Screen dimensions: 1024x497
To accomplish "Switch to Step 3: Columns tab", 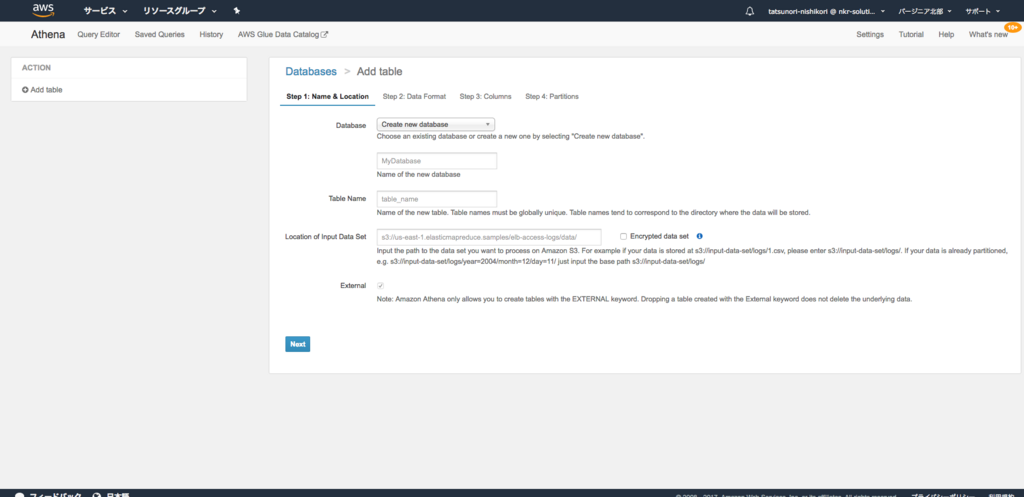I will click(485, 97).
